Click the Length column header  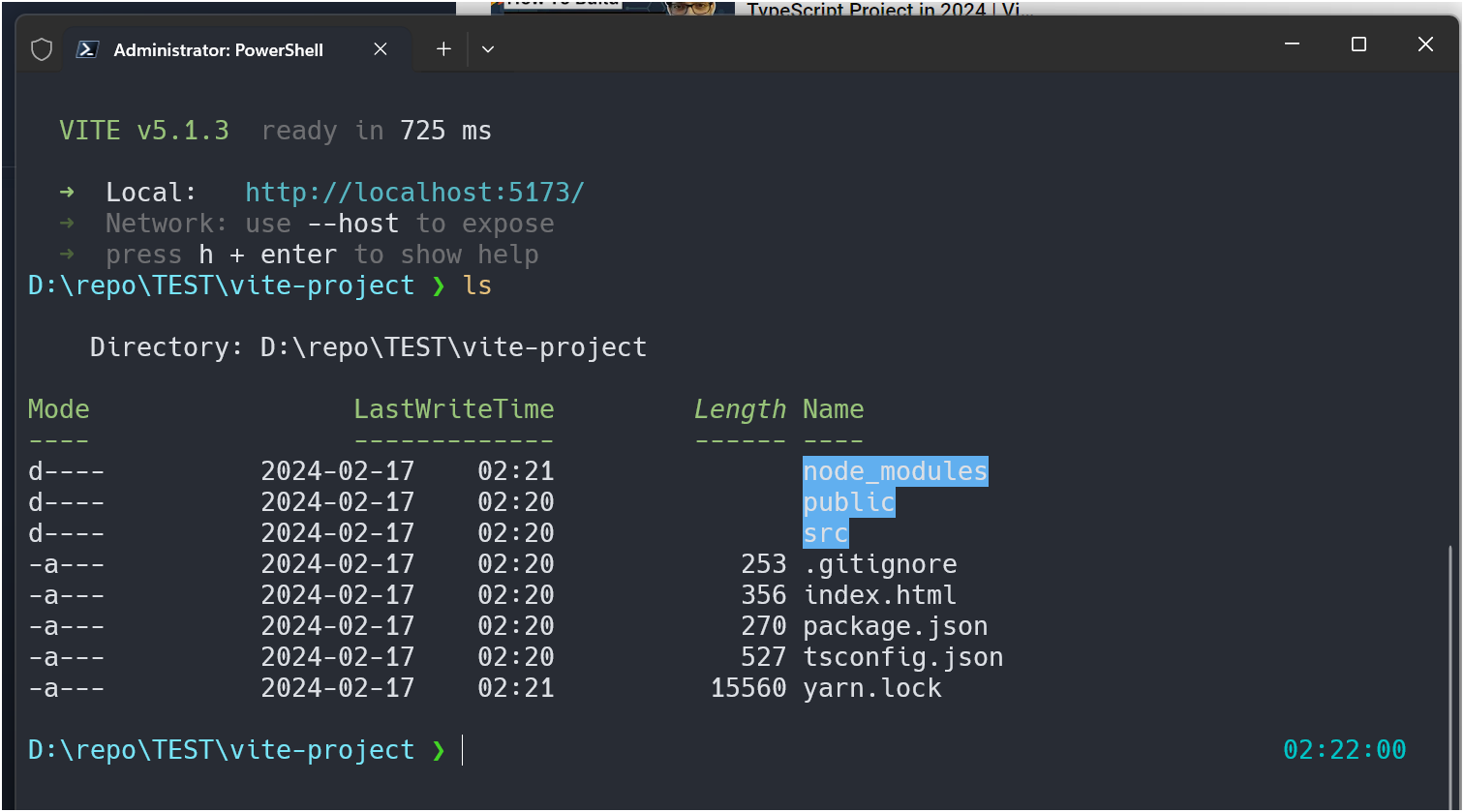741,409
